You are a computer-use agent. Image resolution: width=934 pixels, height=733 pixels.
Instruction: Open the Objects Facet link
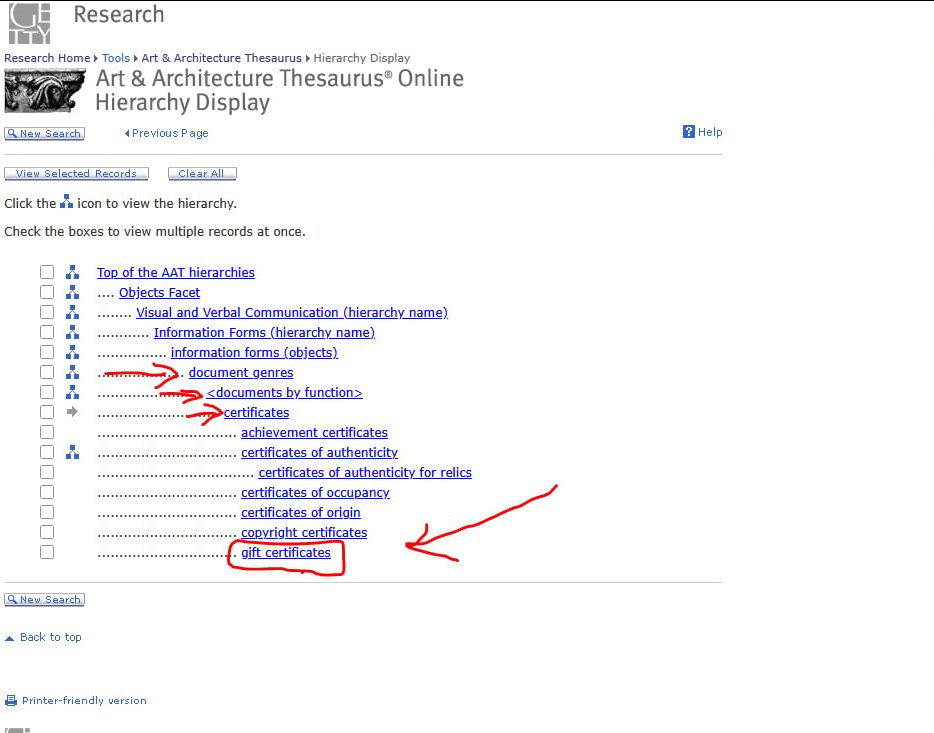[159, 292]
